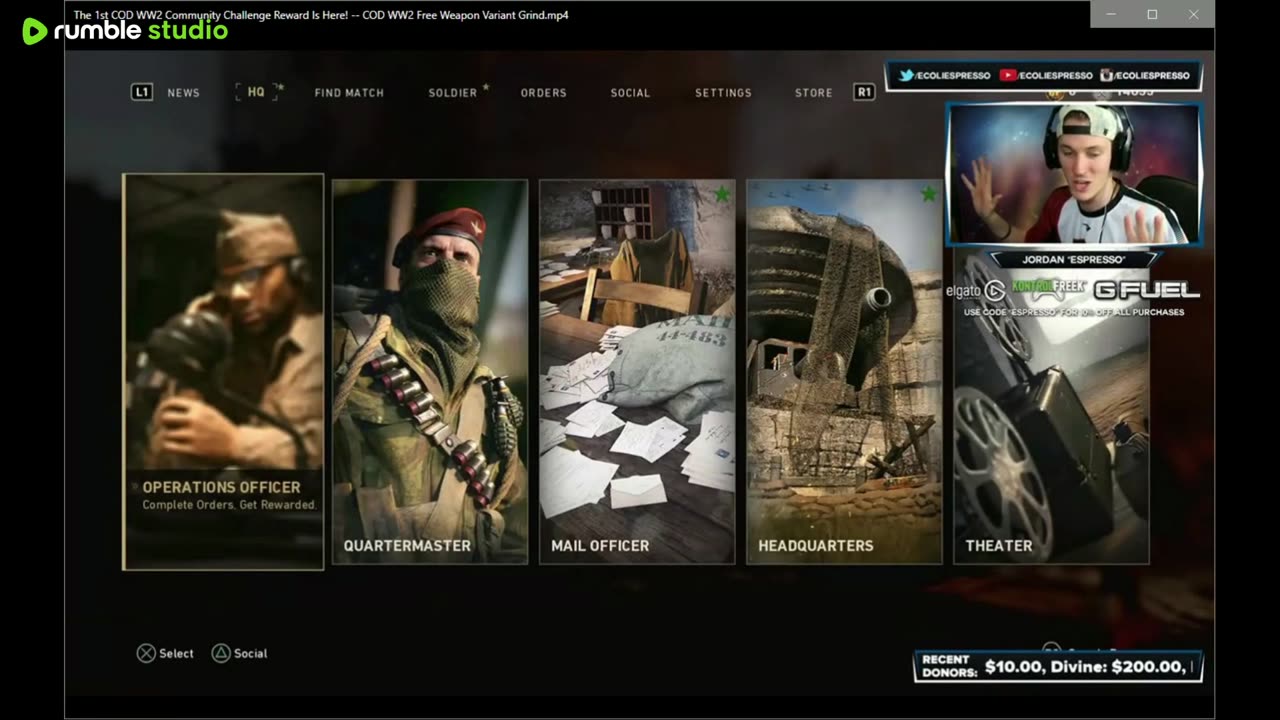Click the promo code Espresso text
The height and width of the screenshot is (720, 1280).
pyautogui.click(x=1074, y=312)
